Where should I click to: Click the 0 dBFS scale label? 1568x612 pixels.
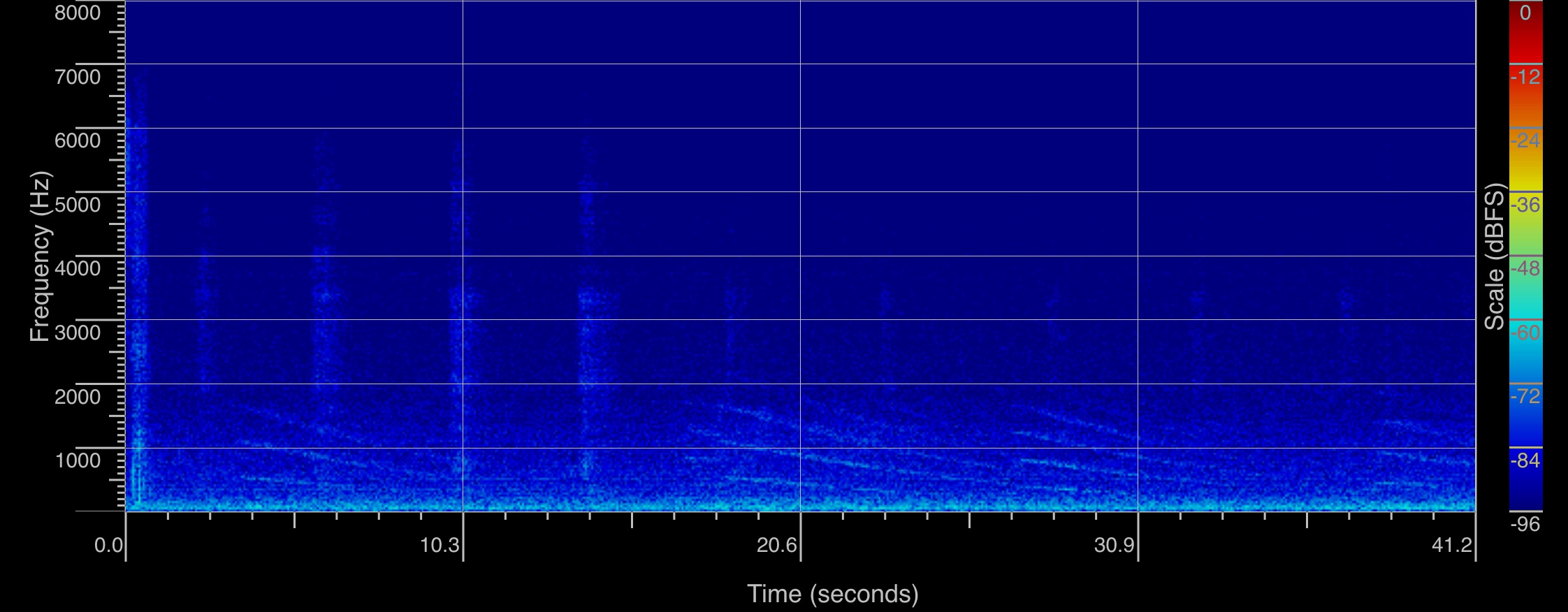pyautogui.click(x=1525, y=13)
